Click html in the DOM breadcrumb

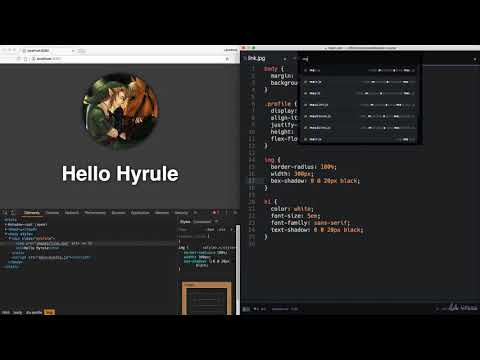click(6, 312)
